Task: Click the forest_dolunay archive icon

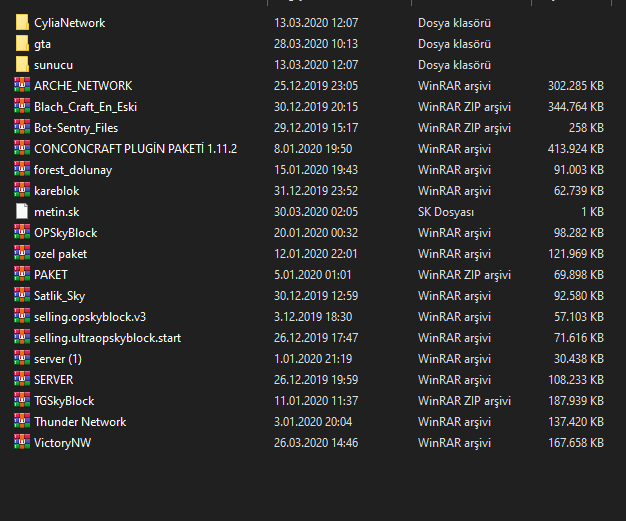Action: 22,169
